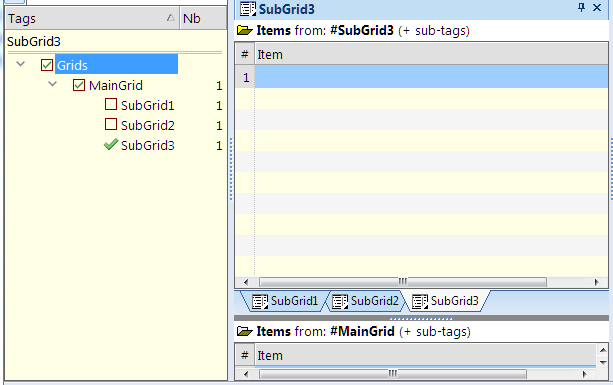Uncheck the Grids tag checkbox
The width and height of the screenshot is (613, 385).
47,65
